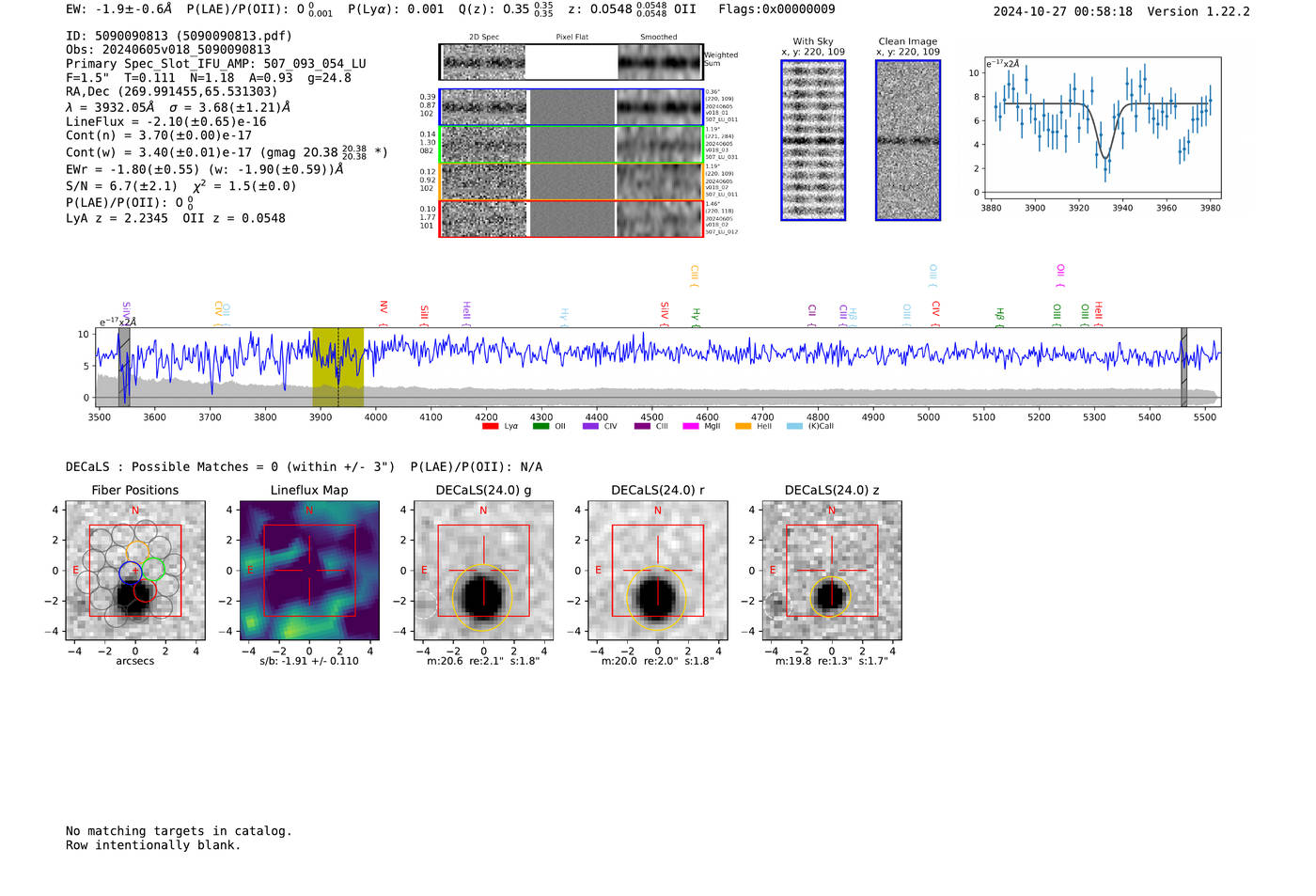Select the Weighted Sum 2D spectrum row
This screenshot has height=896, width=1316.
tap(571, 62)
